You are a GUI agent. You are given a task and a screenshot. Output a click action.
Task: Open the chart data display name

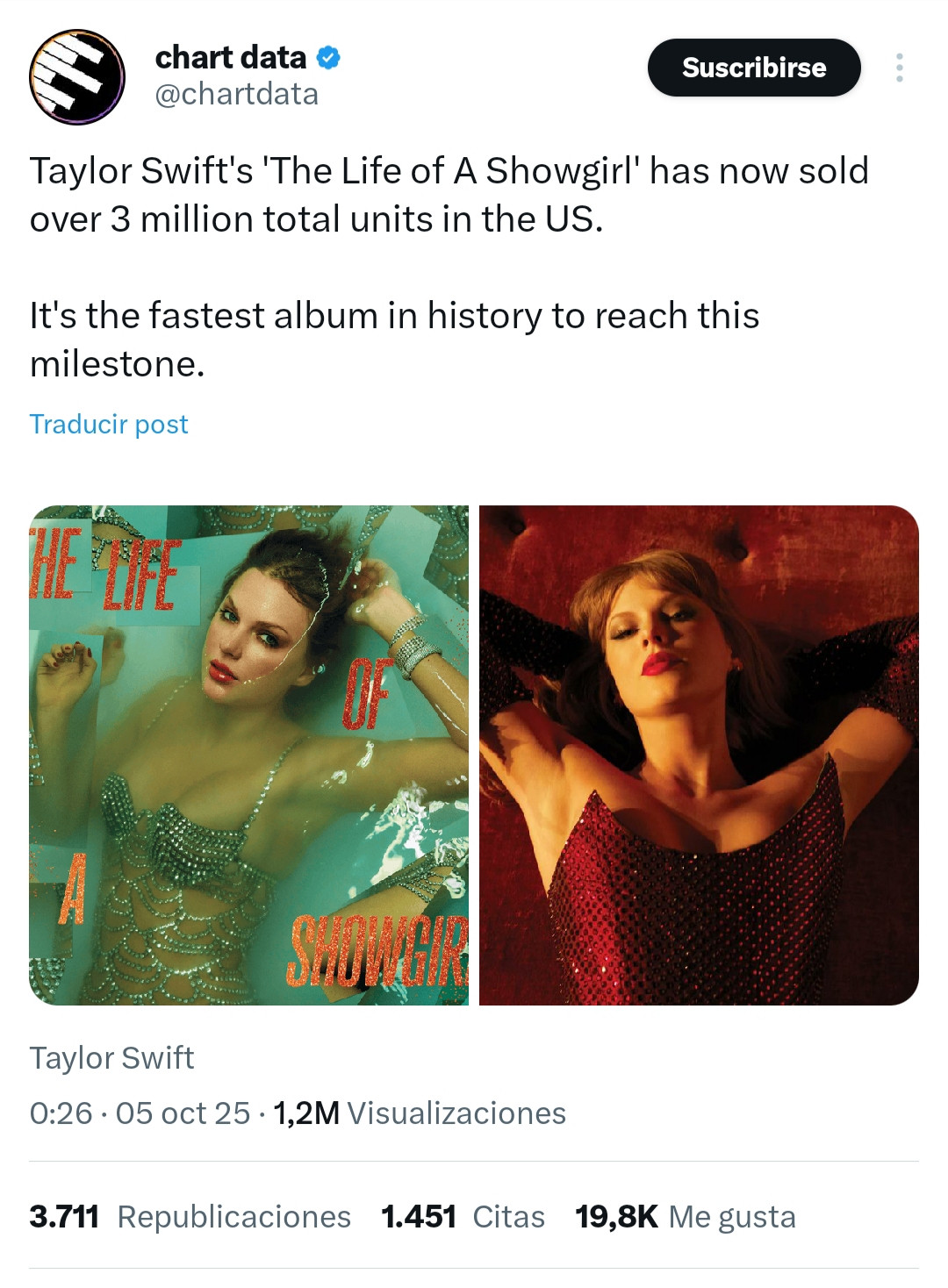click(x=230, y=58)
